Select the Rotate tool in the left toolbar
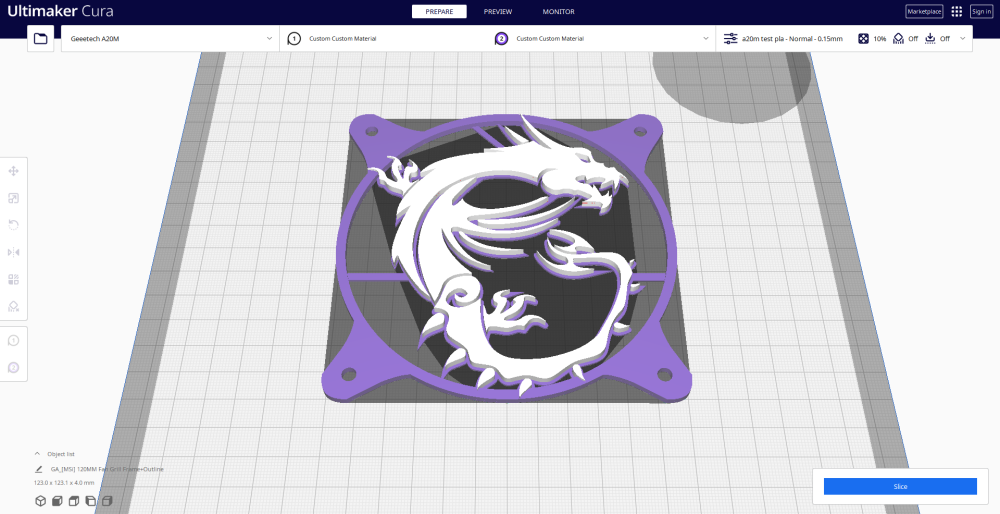This screenshot has width=1000, height=514. [x=13, y=225]
